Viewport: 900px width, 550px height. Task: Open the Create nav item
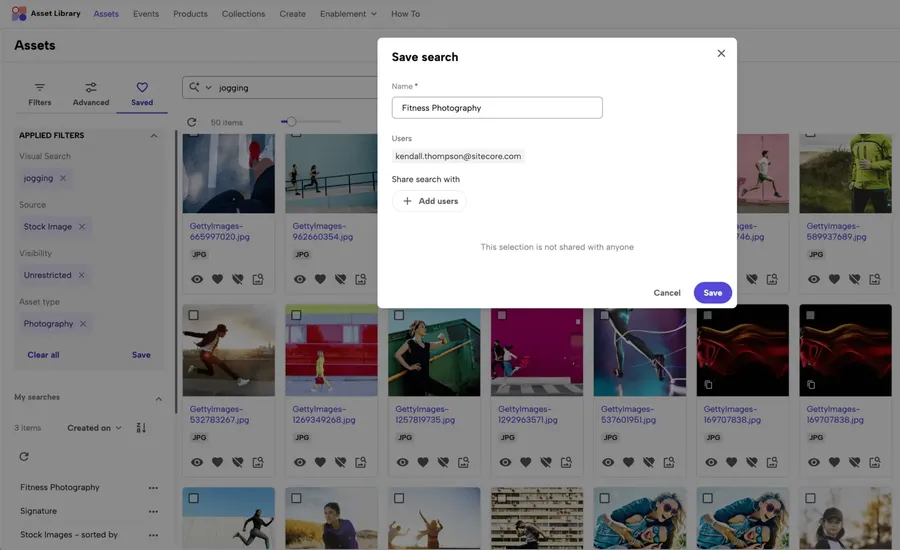point(293,14)
